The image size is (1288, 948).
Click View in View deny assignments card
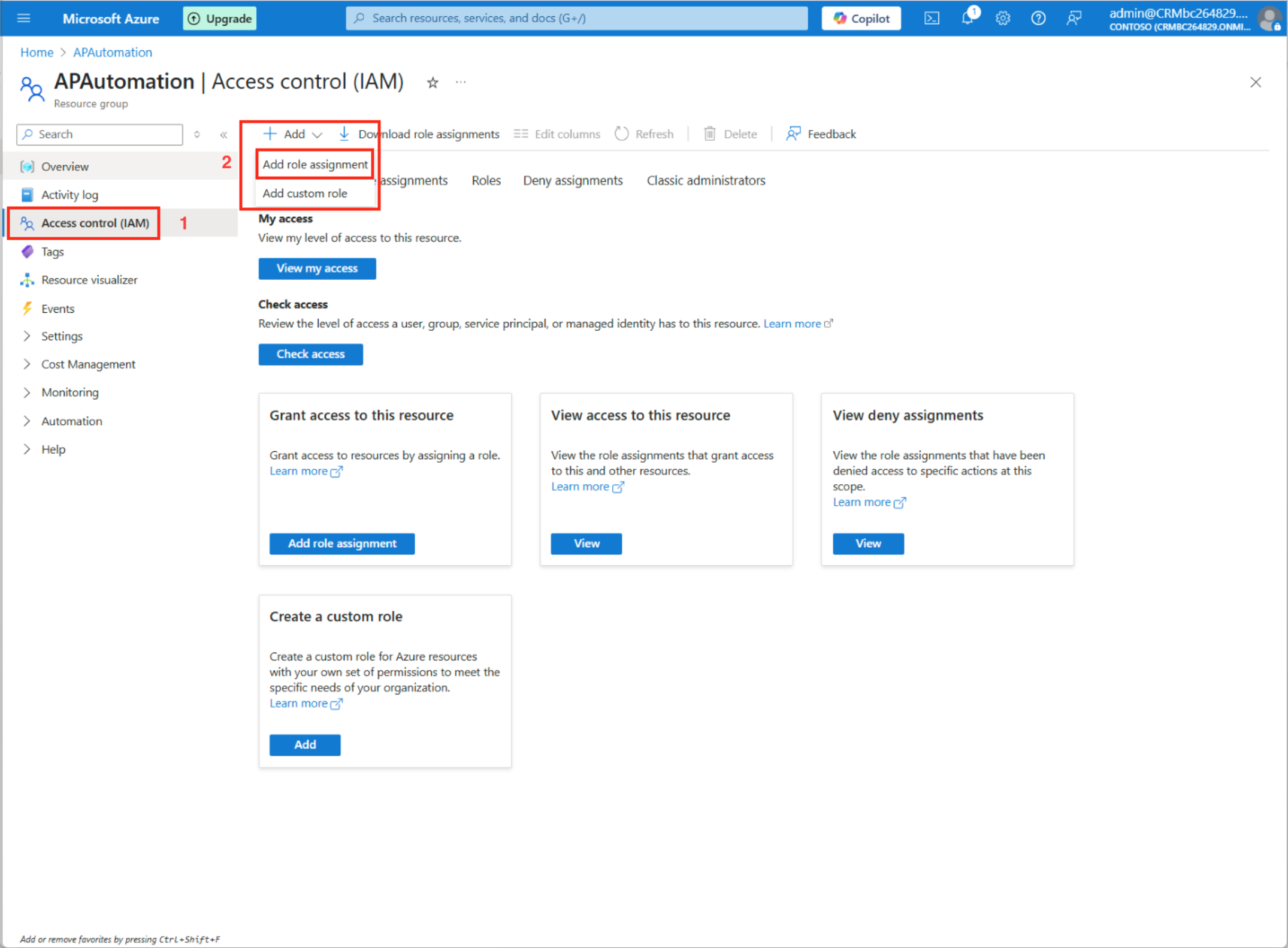[867, 544]
